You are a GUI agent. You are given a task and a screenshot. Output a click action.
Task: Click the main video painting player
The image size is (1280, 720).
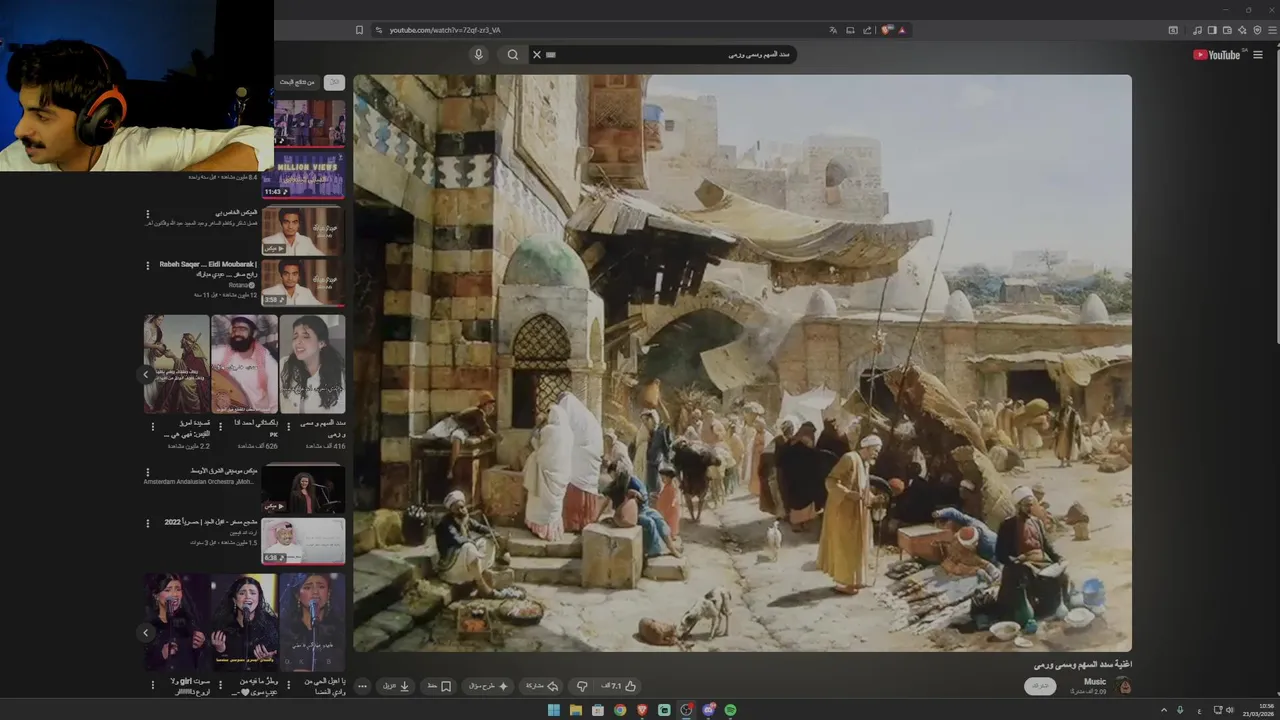tap(742, 363)
